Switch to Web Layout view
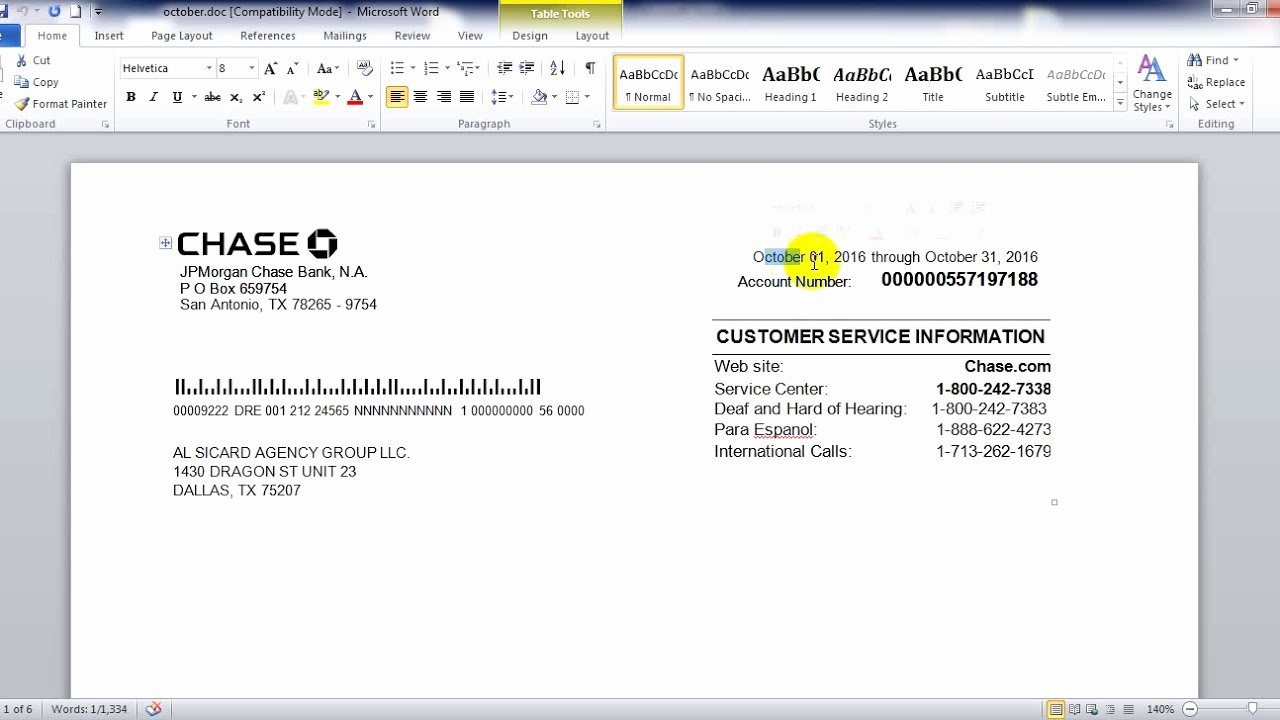 [x=1092, y=709]
